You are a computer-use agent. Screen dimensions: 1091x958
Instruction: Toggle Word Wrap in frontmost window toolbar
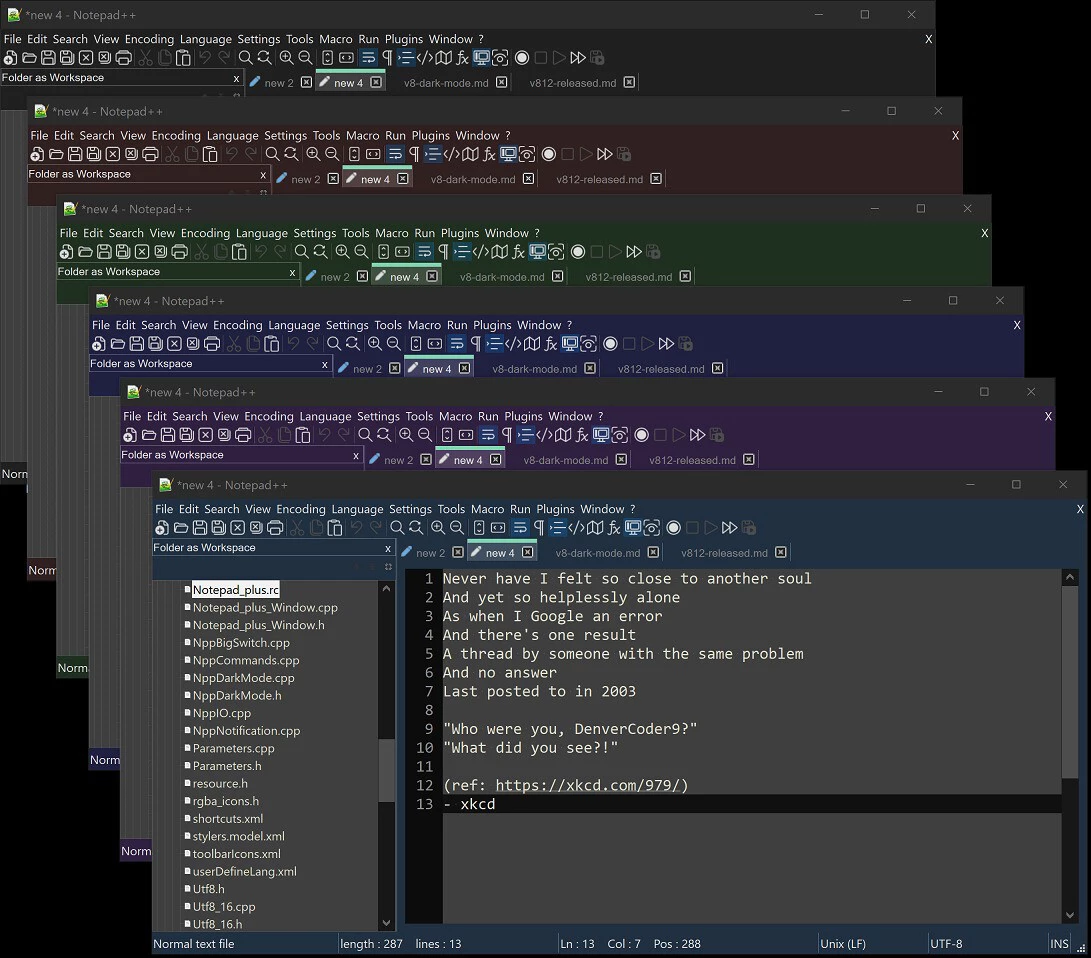pos(520,528)
